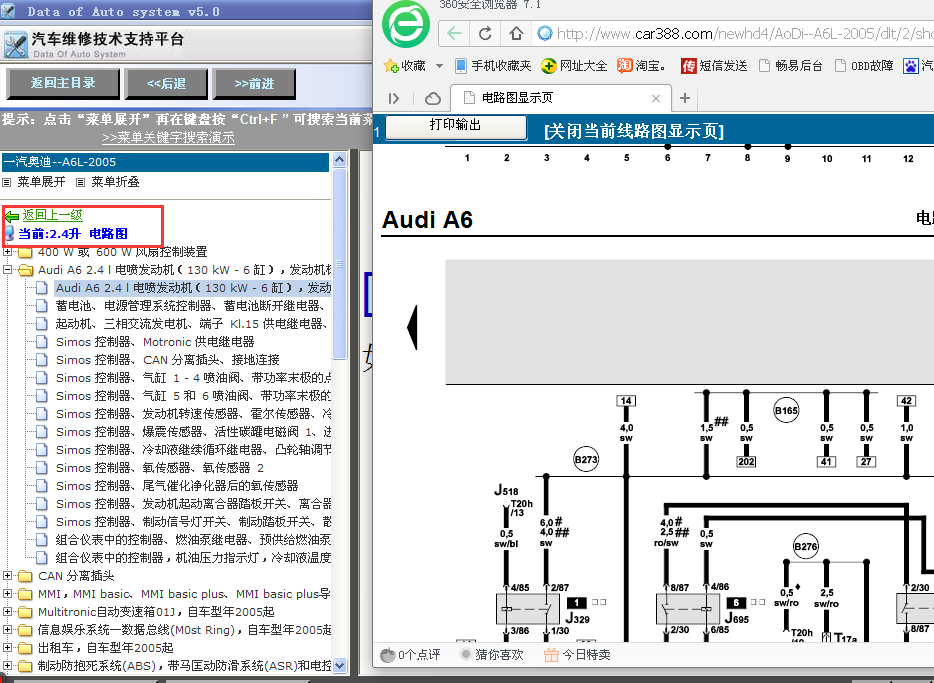
Task: Expand the 信息娱乐系统 MOst Ring folder
Action: (8, 629)
